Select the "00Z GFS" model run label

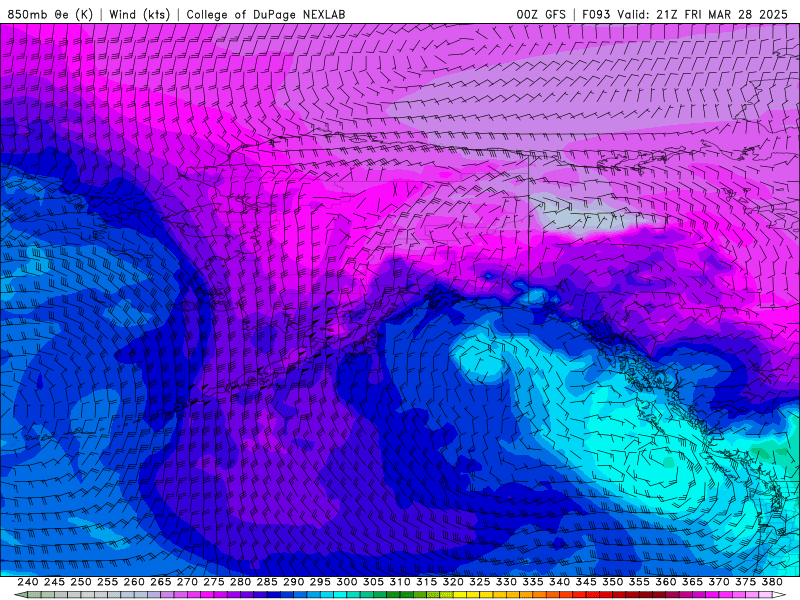tap(541, 14)
